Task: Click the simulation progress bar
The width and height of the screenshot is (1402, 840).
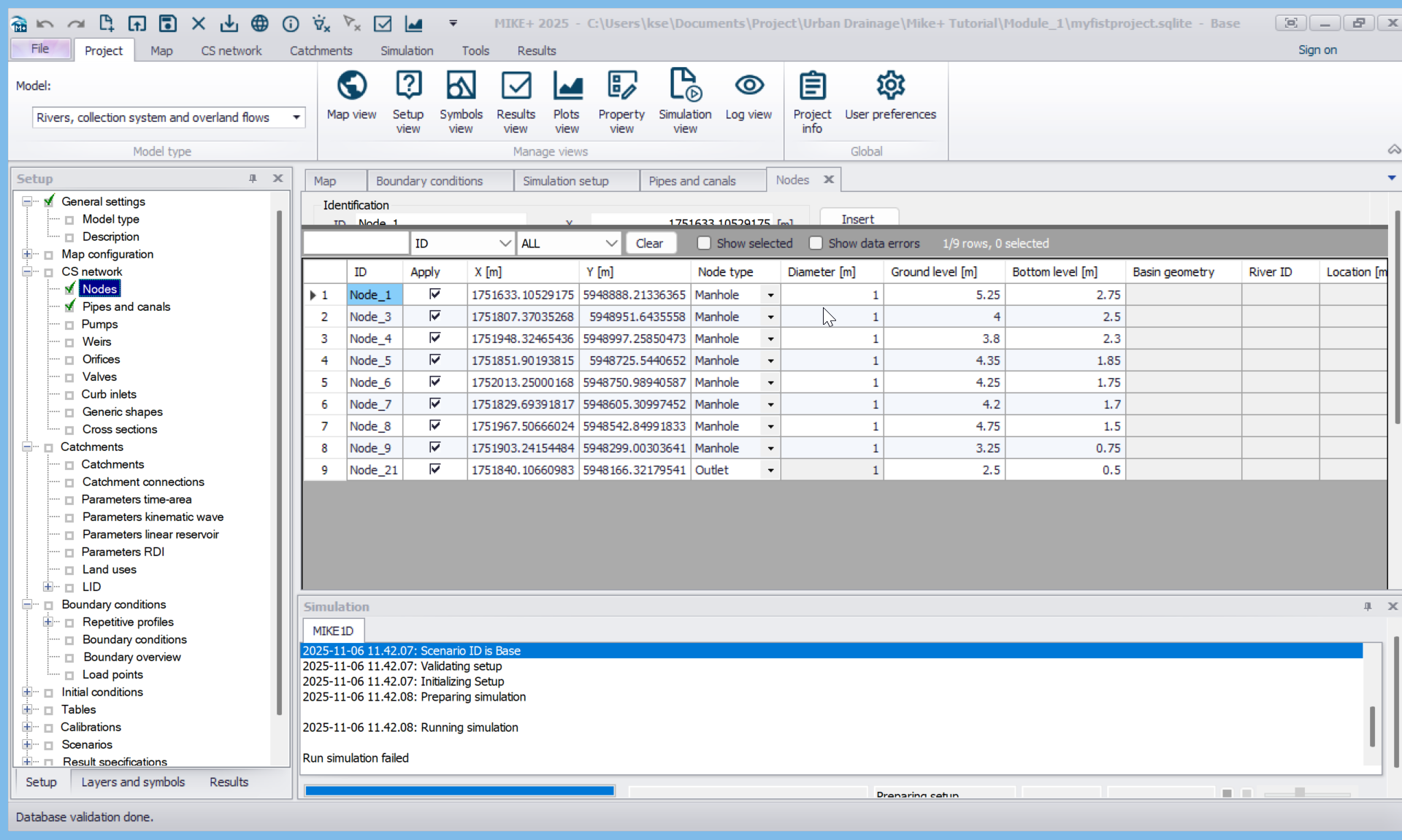Action: pyautogui.click(x=459, y=790)
